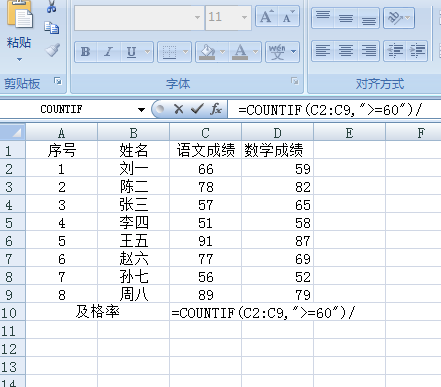
Task: Apply font color A button
Action: point(240,52)
